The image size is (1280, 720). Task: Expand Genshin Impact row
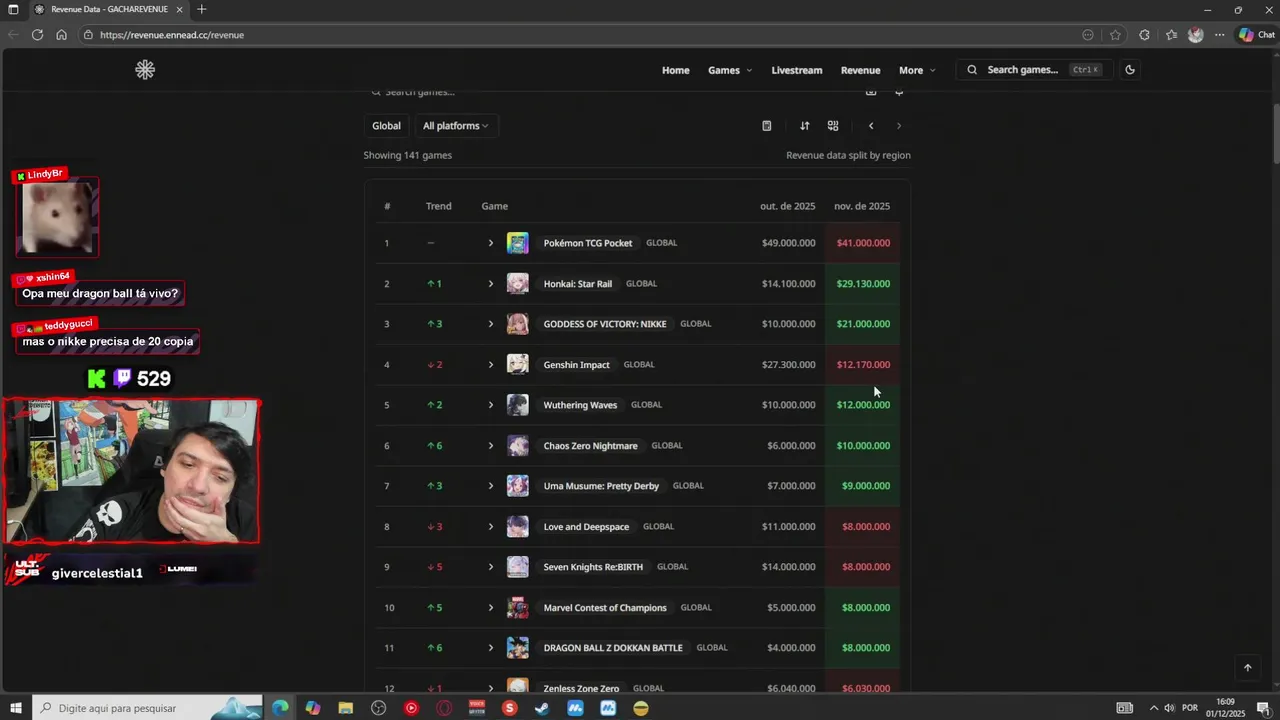(490, 365)
